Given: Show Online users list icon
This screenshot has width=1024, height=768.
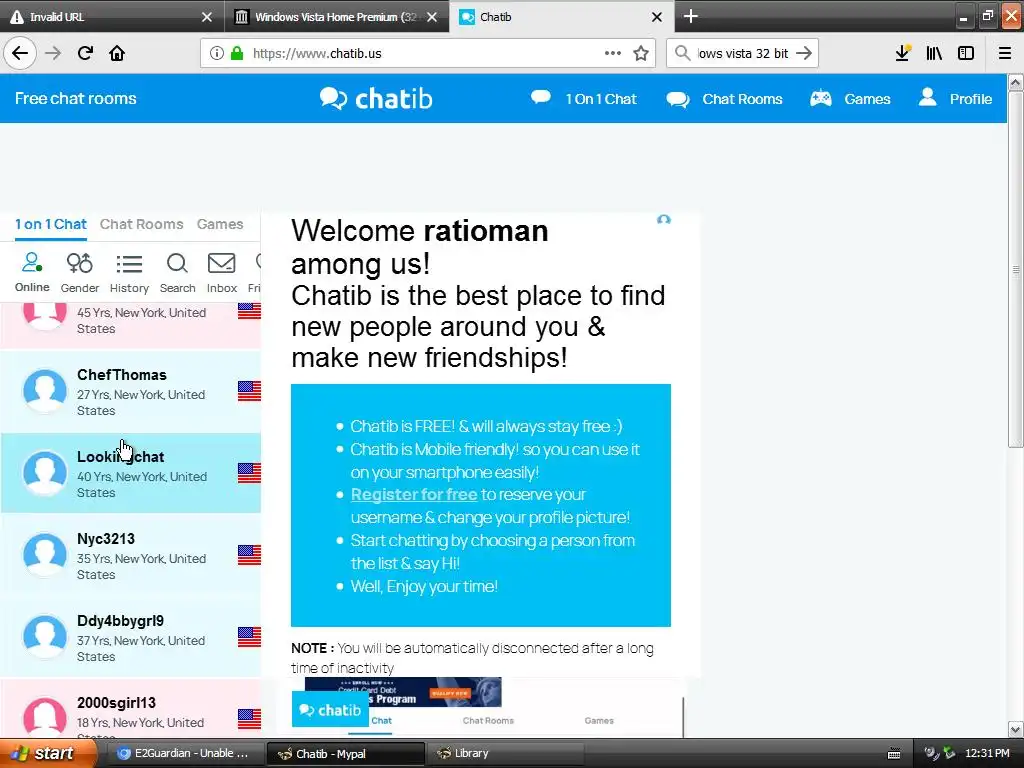Looking at the screenshot, I should pyautogui.click(x=32, y=272).
